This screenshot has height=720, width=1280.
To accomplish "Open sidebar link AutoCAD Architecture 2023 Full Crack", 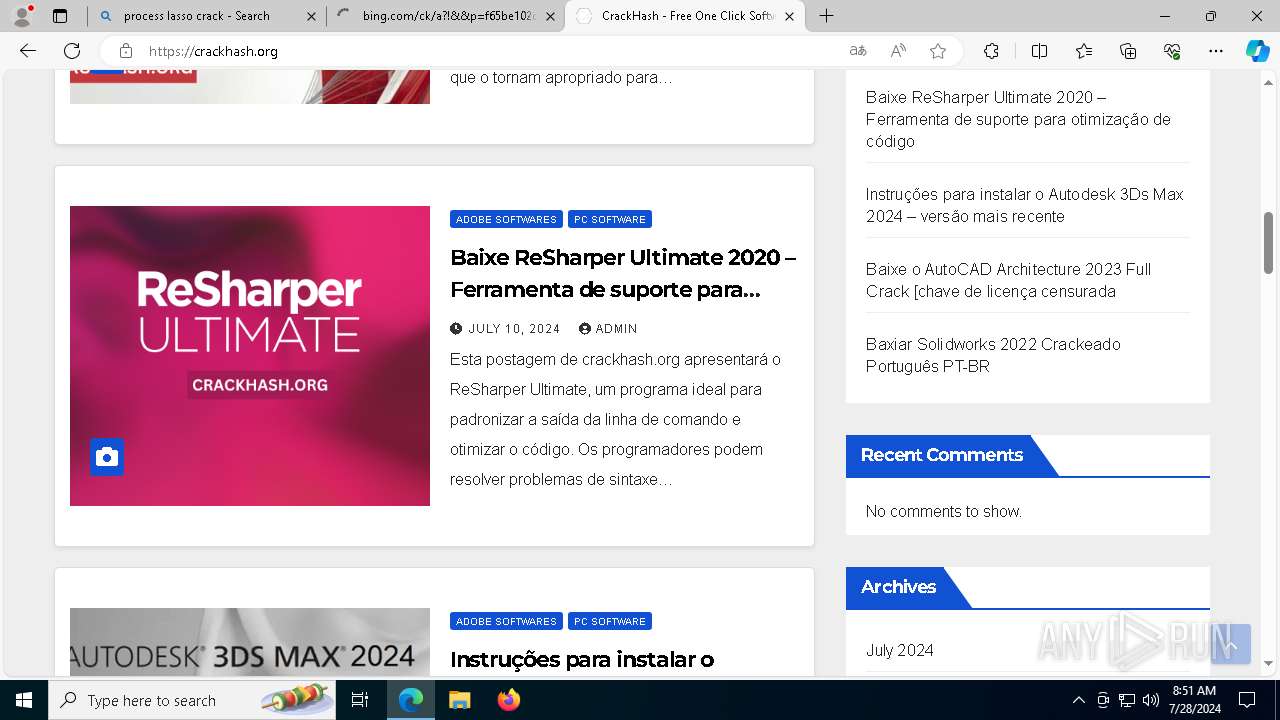I will click(1008, 280).
